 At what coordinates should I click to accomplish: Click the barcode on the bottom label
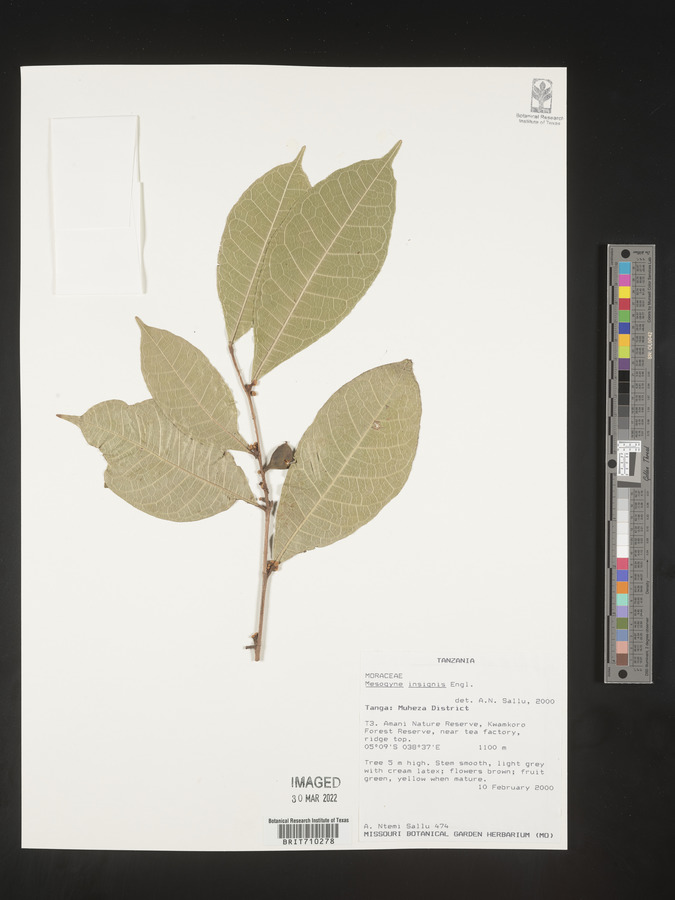pos(308,831)
